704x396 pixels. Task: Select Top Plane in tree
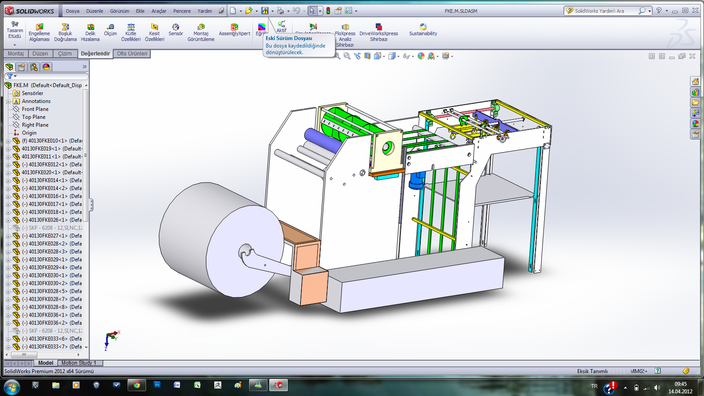click(34, 117)
